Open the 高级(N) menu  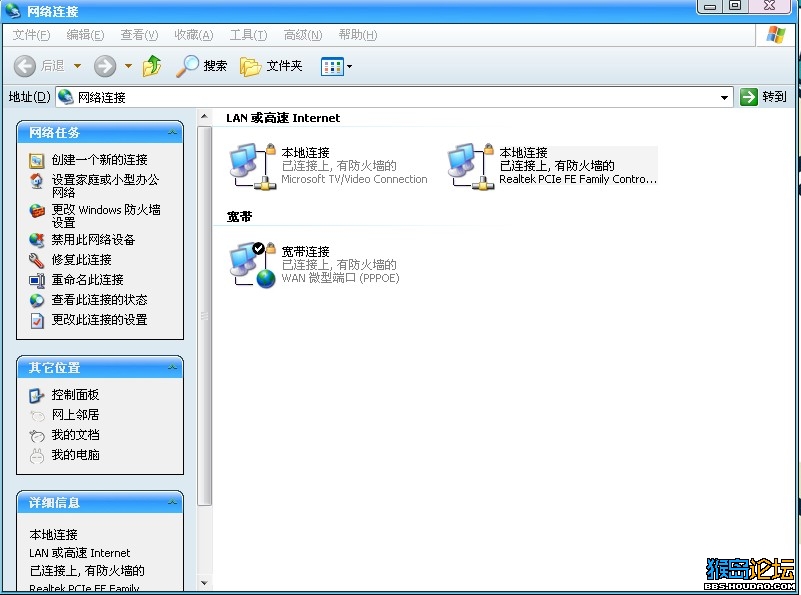tap(303, 35)
